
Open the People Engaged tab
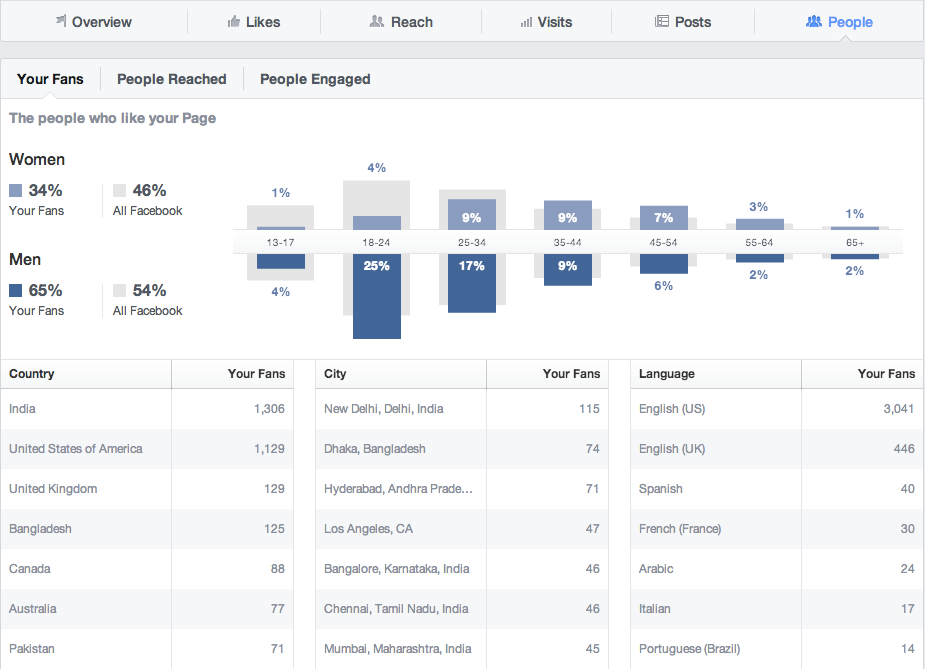coord(314,78)
